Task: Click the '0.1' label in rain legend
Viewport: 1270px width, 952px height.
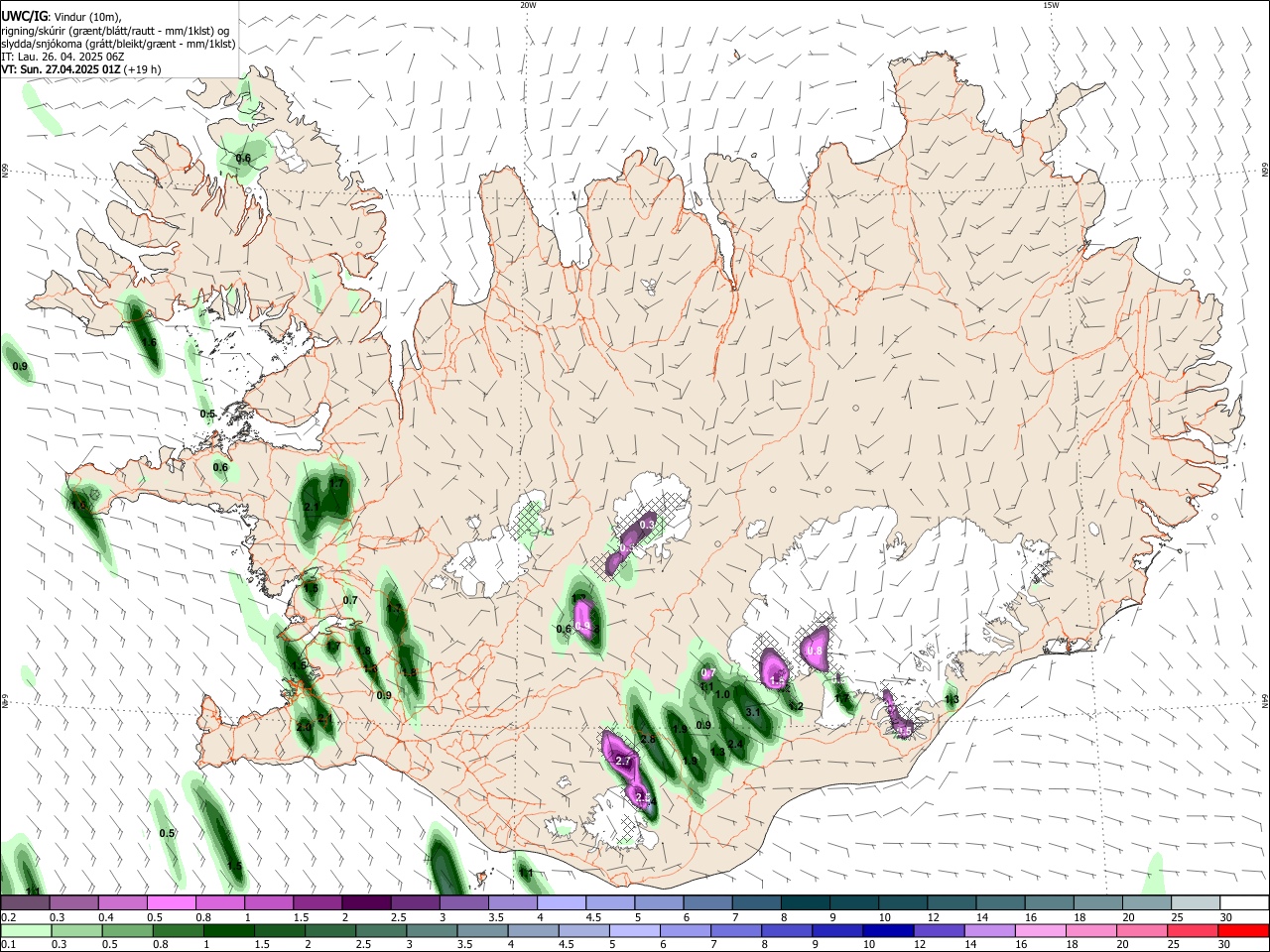Action: pos(9,945)
